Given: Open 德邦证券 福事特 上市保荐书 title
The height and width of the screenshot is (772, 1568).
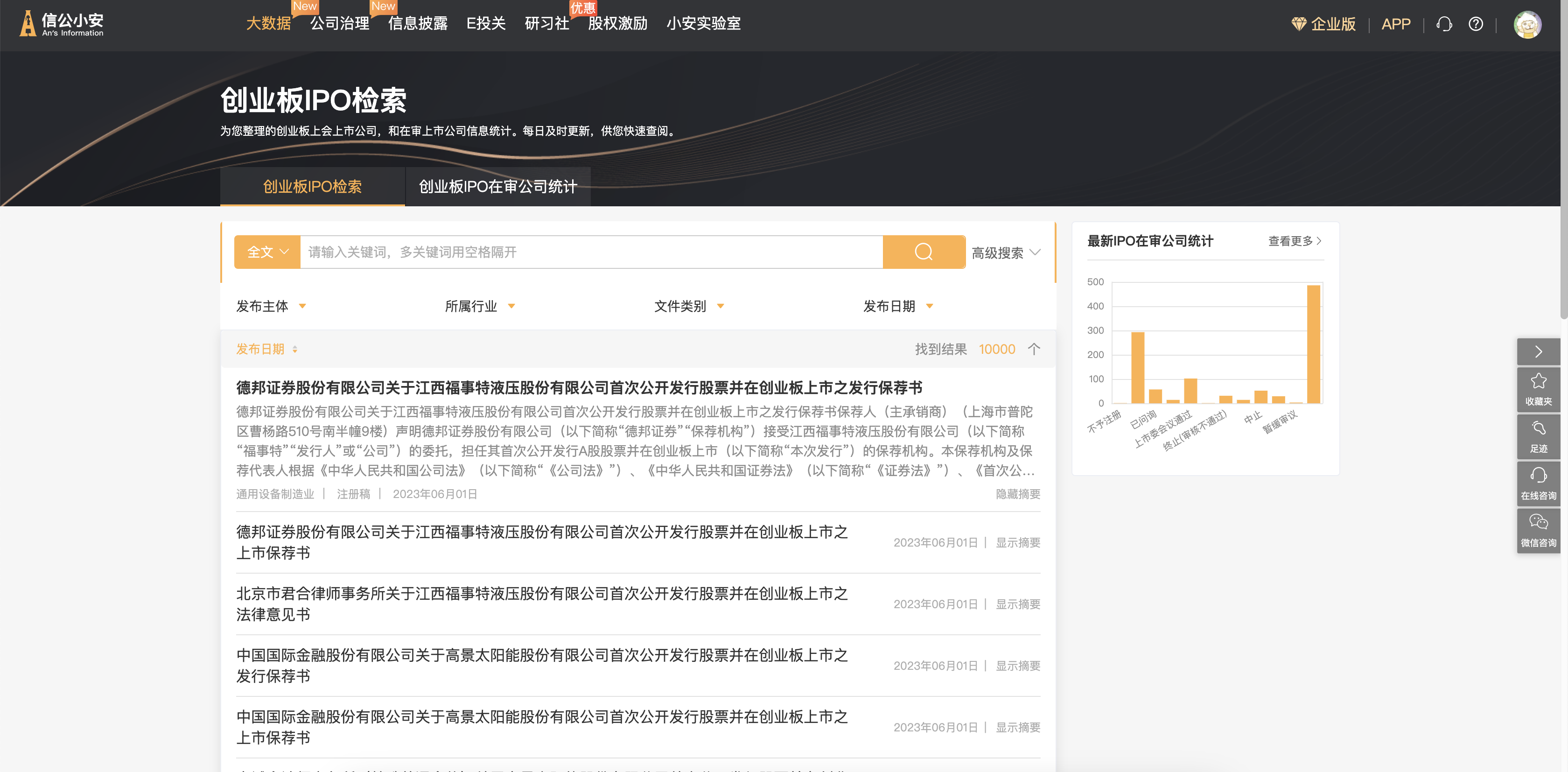Looking at the screenshot, I should (x=542, y=542).
